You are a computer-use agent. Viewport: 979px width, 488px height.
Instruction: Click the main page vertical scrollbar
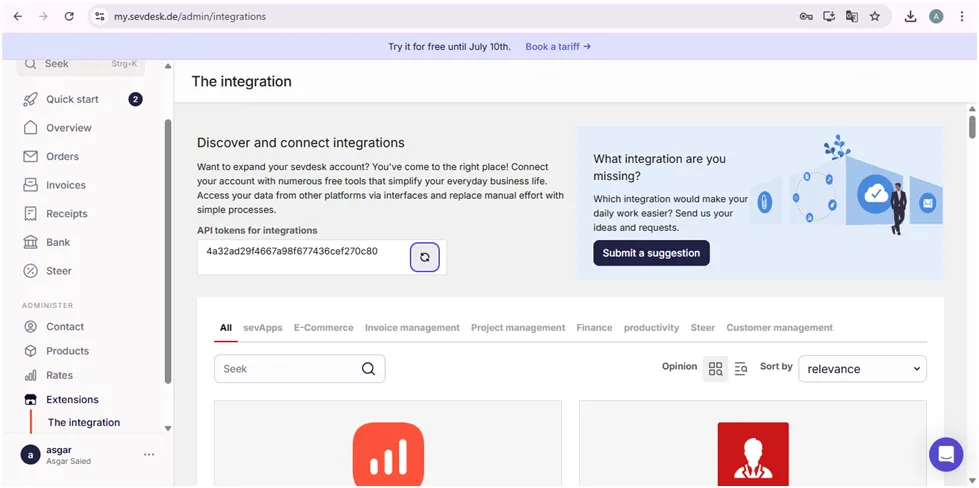972,125
